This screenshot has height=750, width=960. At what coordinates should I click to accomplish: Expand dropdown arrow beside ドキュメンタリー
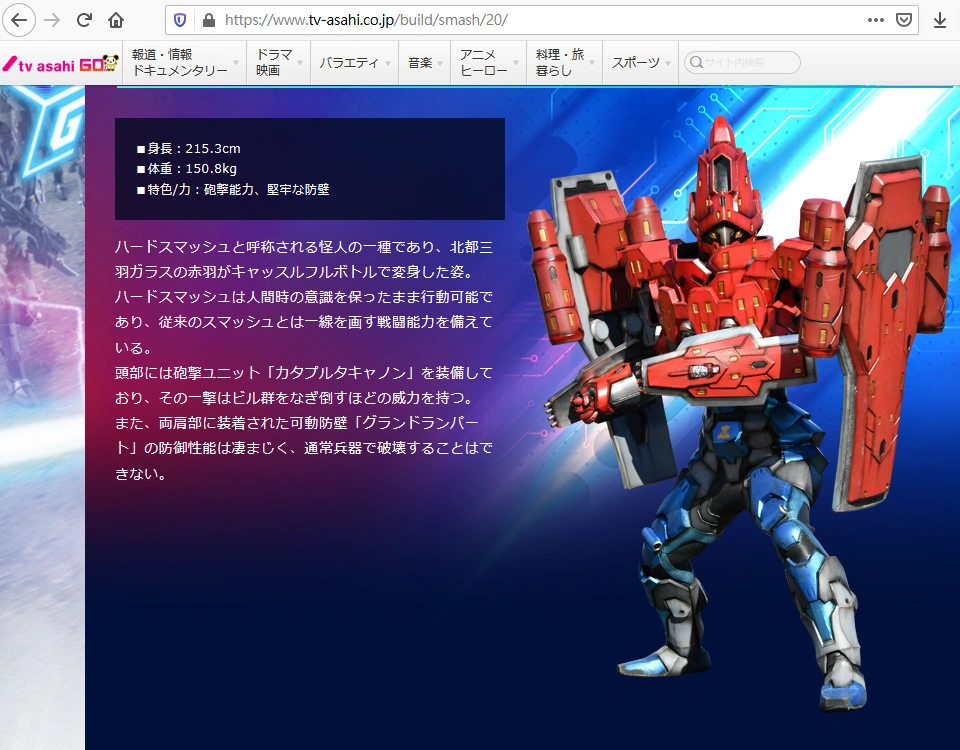[236, 63]
